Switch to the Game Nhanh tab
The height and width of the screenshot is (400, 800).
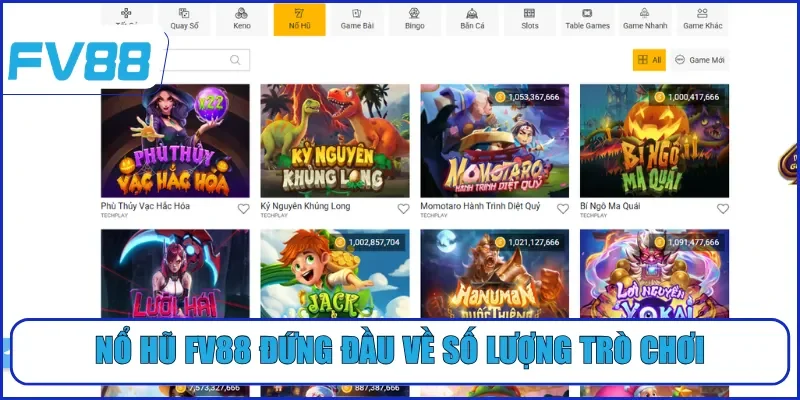tap(645, 20)
